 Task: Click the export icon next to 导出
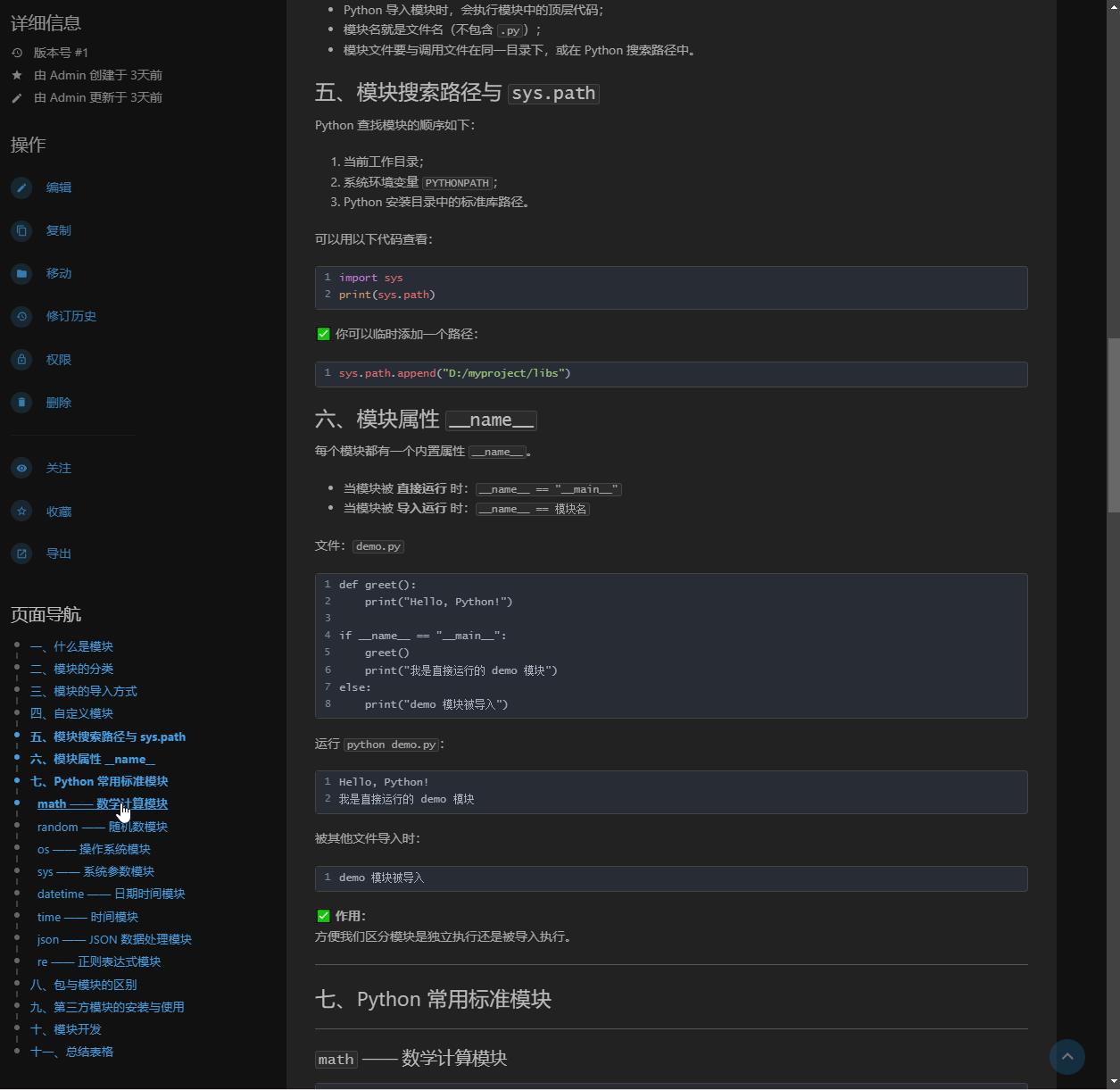coord(21,553)
